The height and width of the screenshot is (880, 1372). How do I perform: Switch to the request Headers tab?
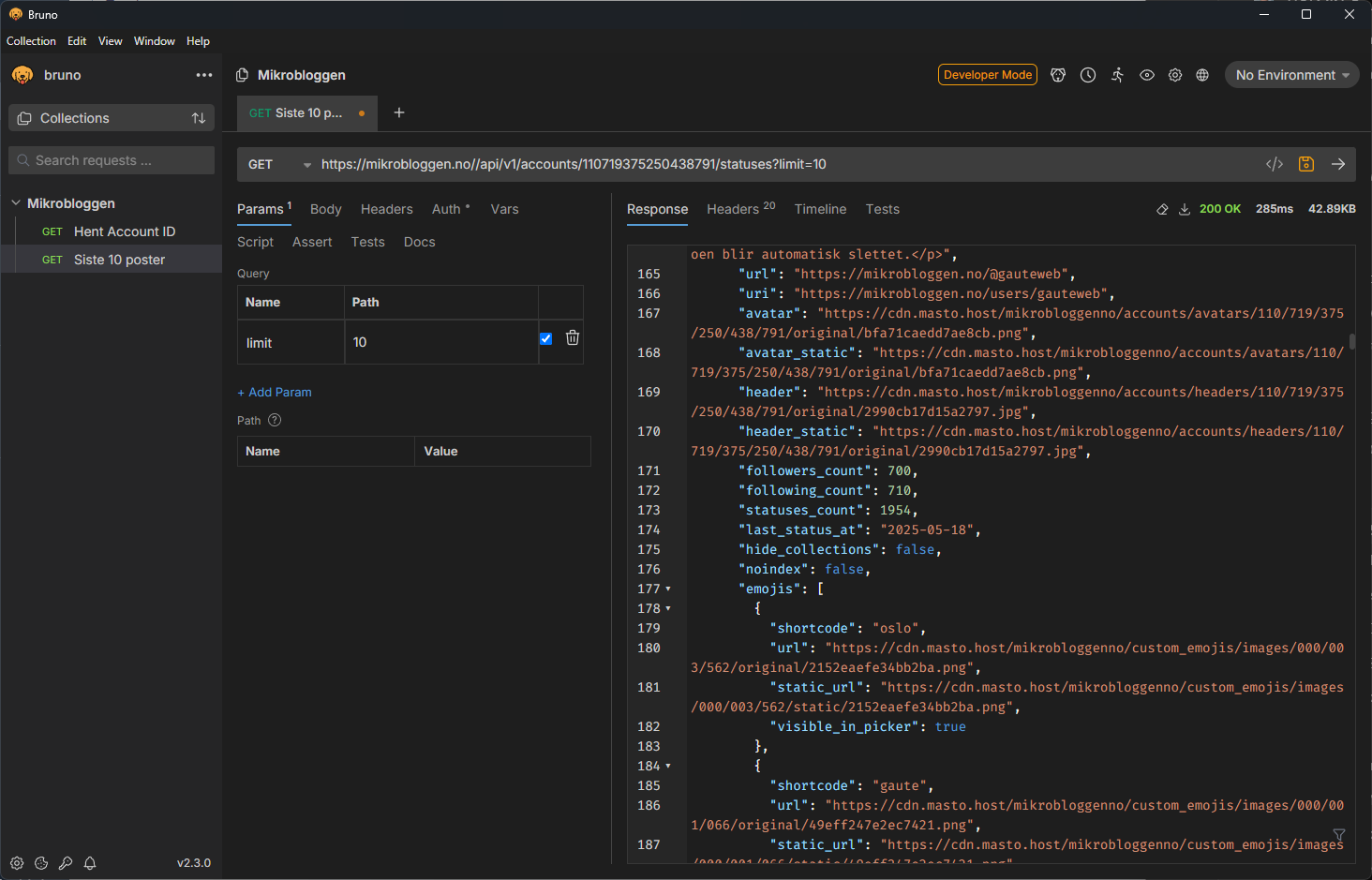[x=387, y=209]
